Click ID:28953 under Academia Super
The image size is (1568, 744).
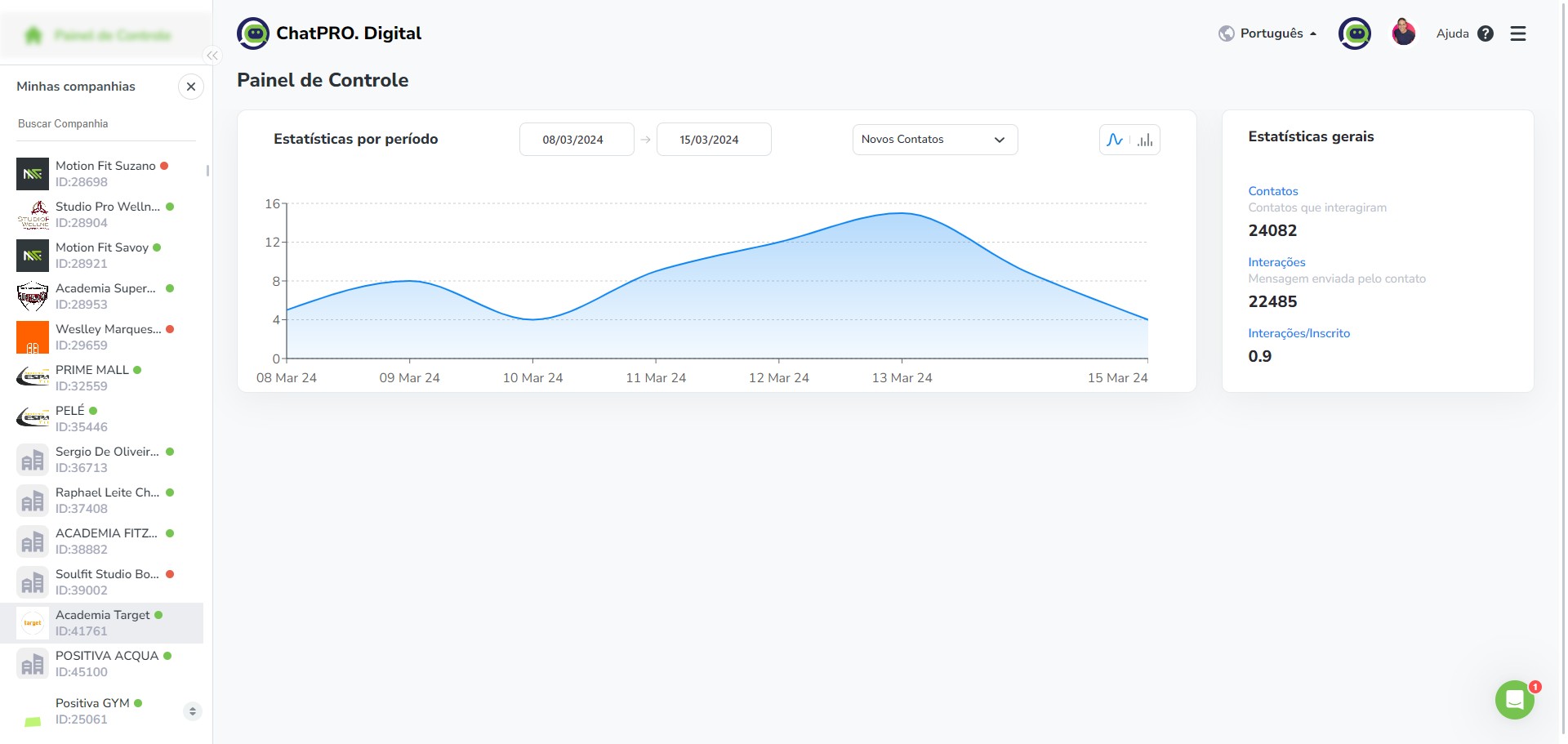click(82, 305)
